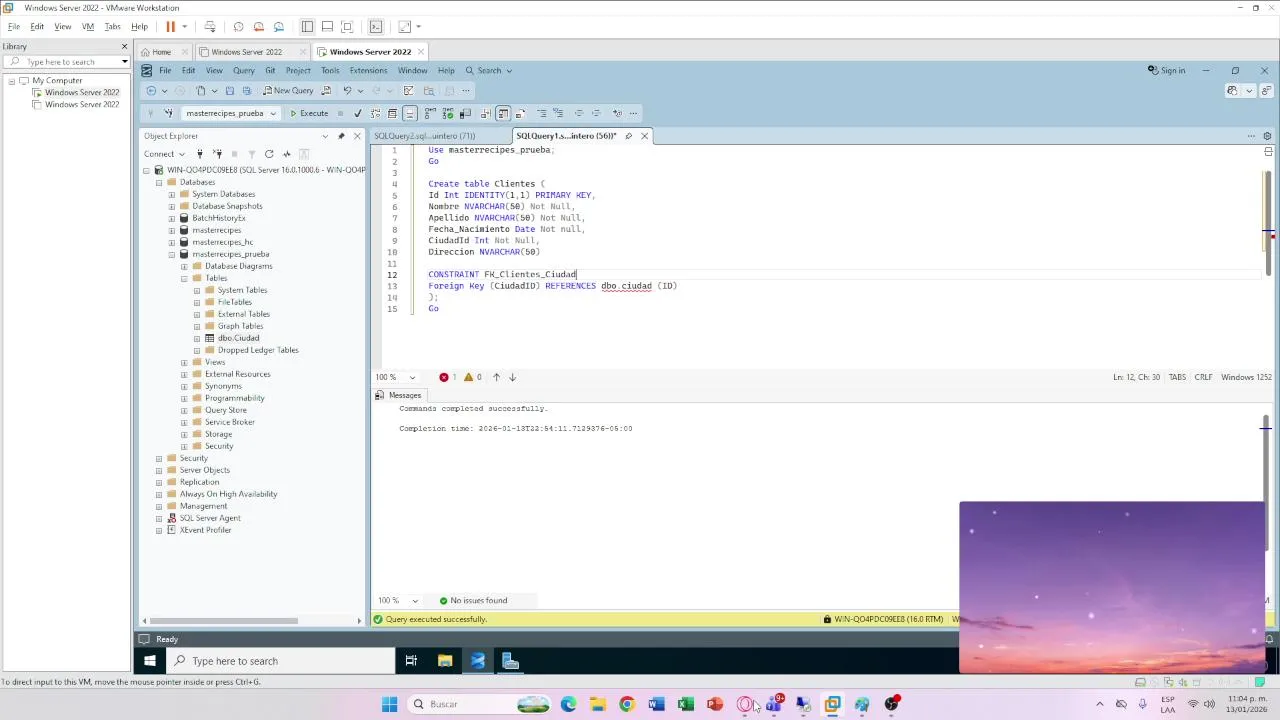The width and height of the screenshot is (1280, 720).
Task: Refresh the Object Explorer tree
Action: coord(269,154)
